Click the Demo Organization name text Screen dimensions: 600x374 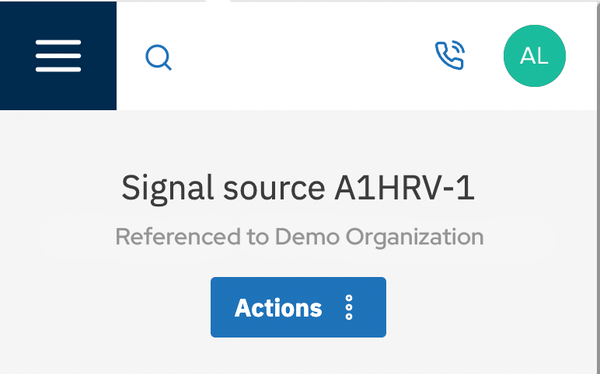click(379, 237)
